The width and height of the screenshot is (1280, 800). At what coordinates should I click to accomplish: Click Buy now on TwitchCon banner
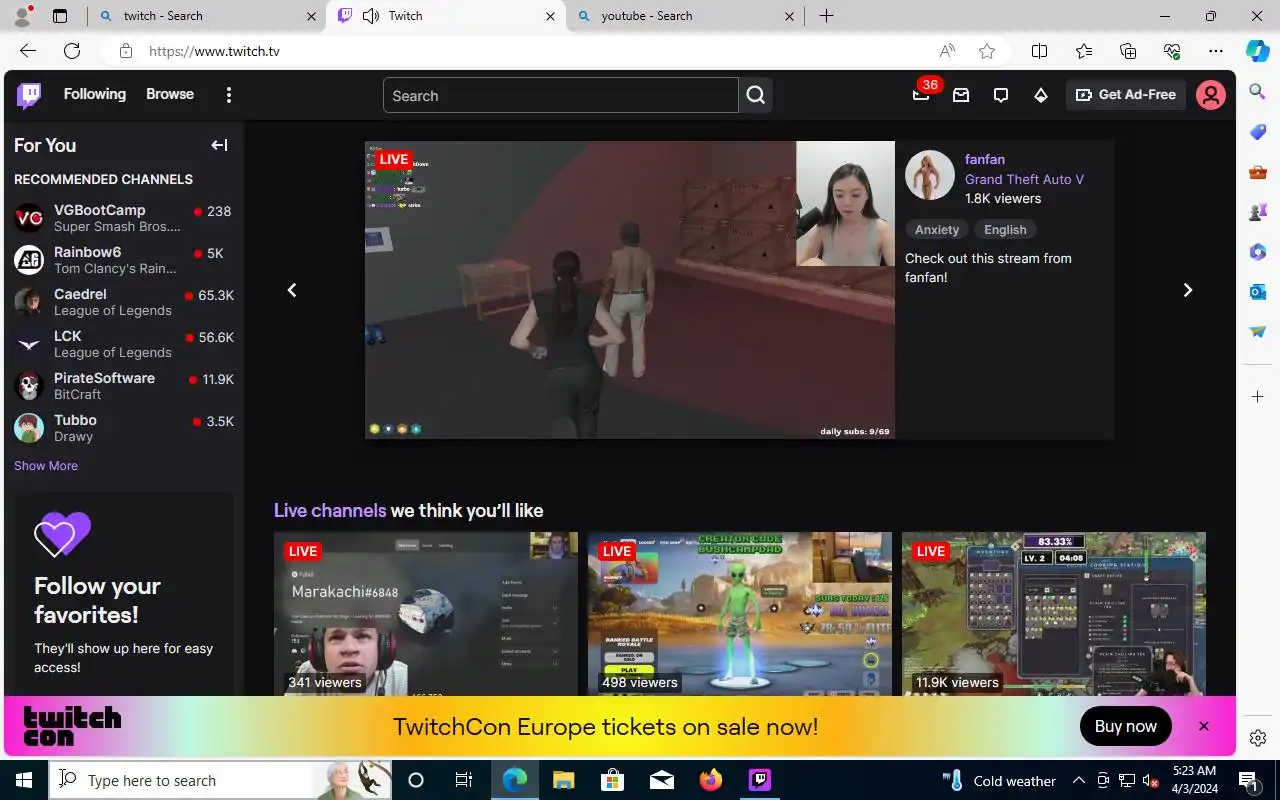pyautogui.click(x=1126, y=726)
